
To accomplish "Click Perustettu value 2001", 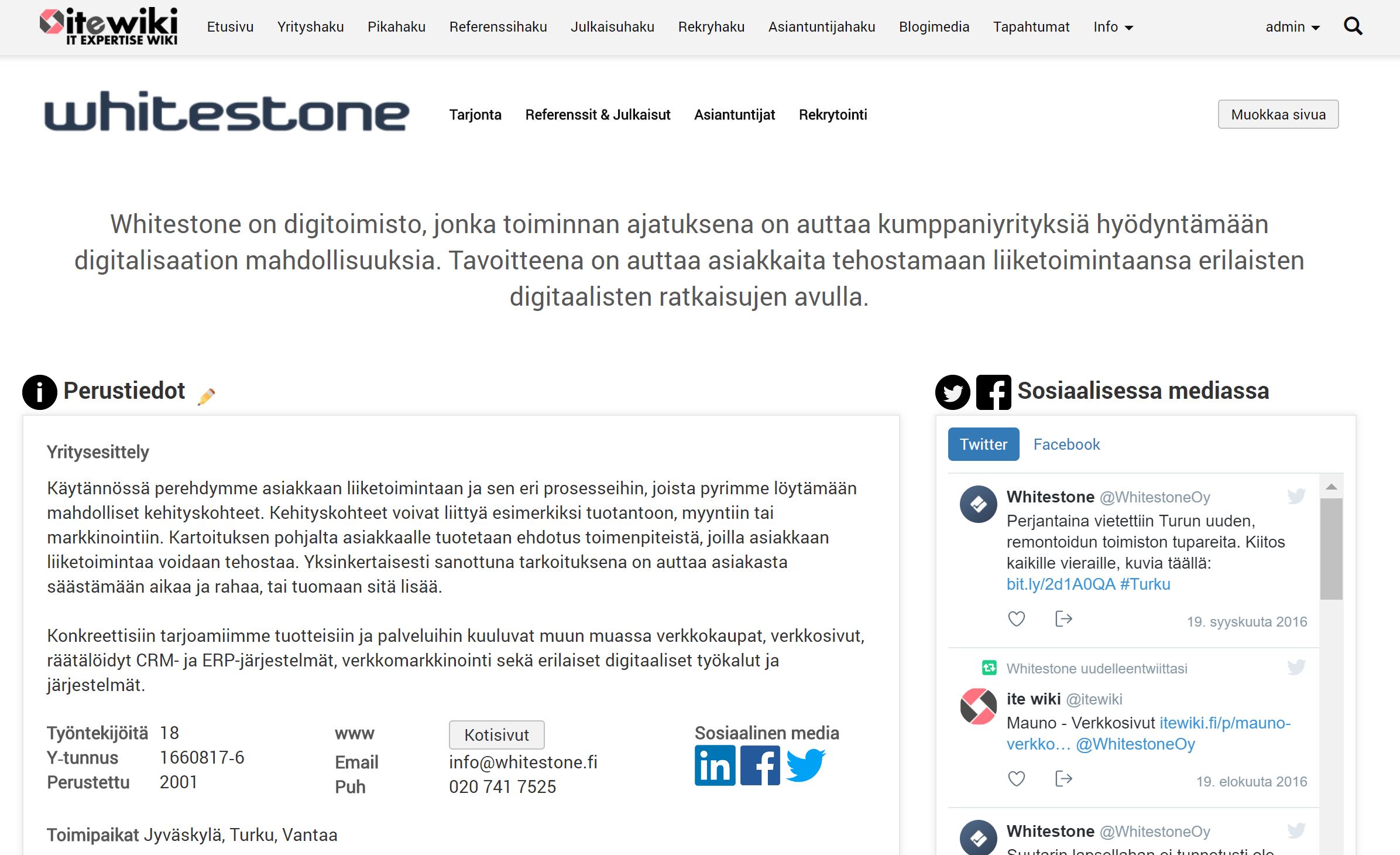I will click(x=179, y=782).
